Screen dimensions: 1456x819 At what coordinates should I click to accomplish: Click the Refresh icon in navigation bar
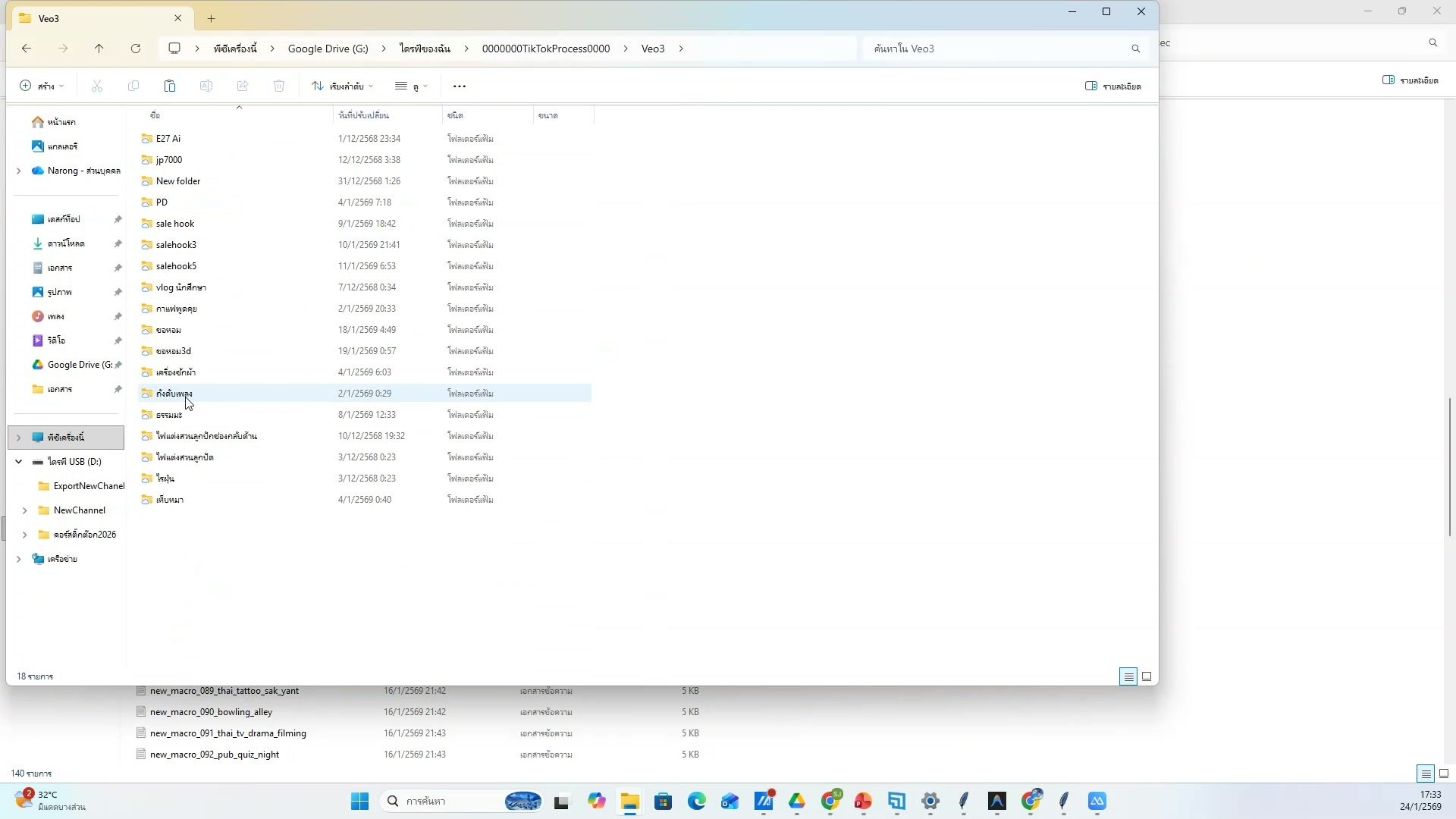[136, 49]
